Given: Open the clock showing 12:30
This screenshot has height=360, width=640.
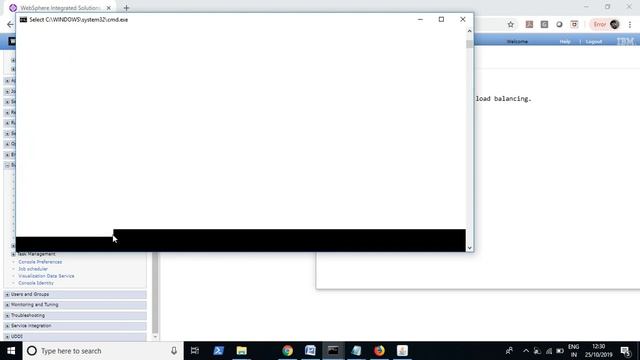Looking at the screenshot, I should 599,351.
